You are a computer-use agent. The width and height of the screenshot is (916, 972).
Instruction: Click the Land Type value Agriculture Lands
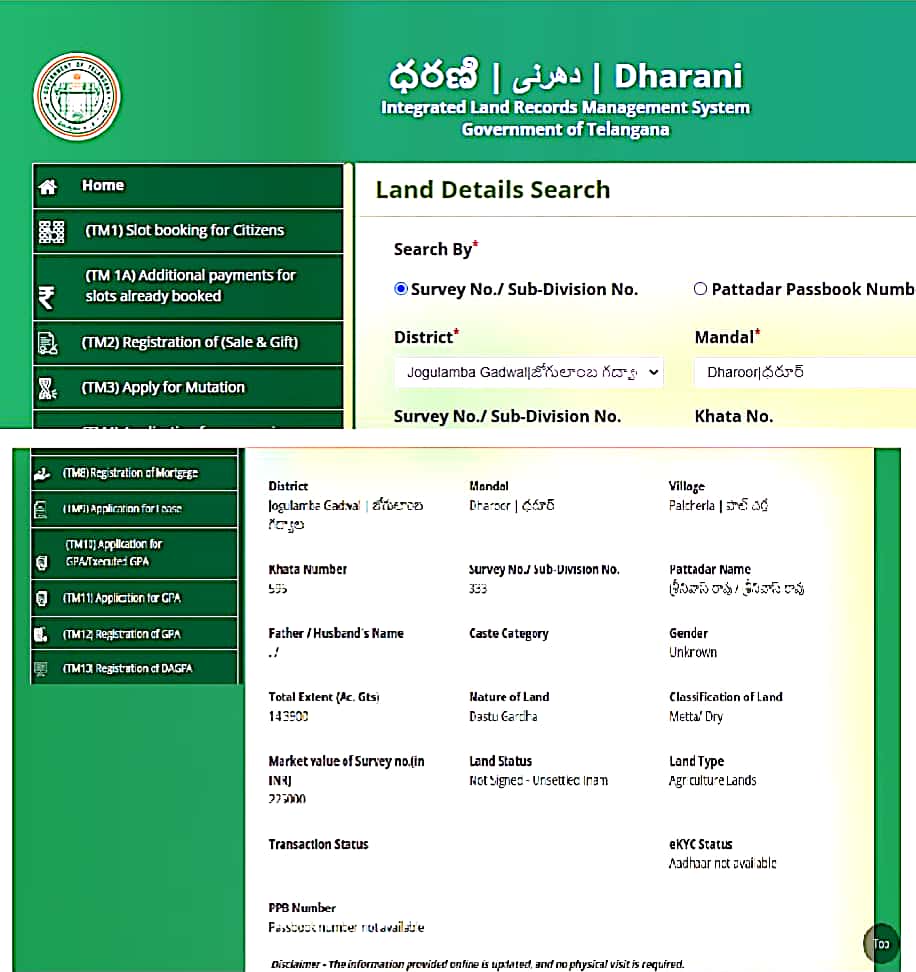coord(713,780)
